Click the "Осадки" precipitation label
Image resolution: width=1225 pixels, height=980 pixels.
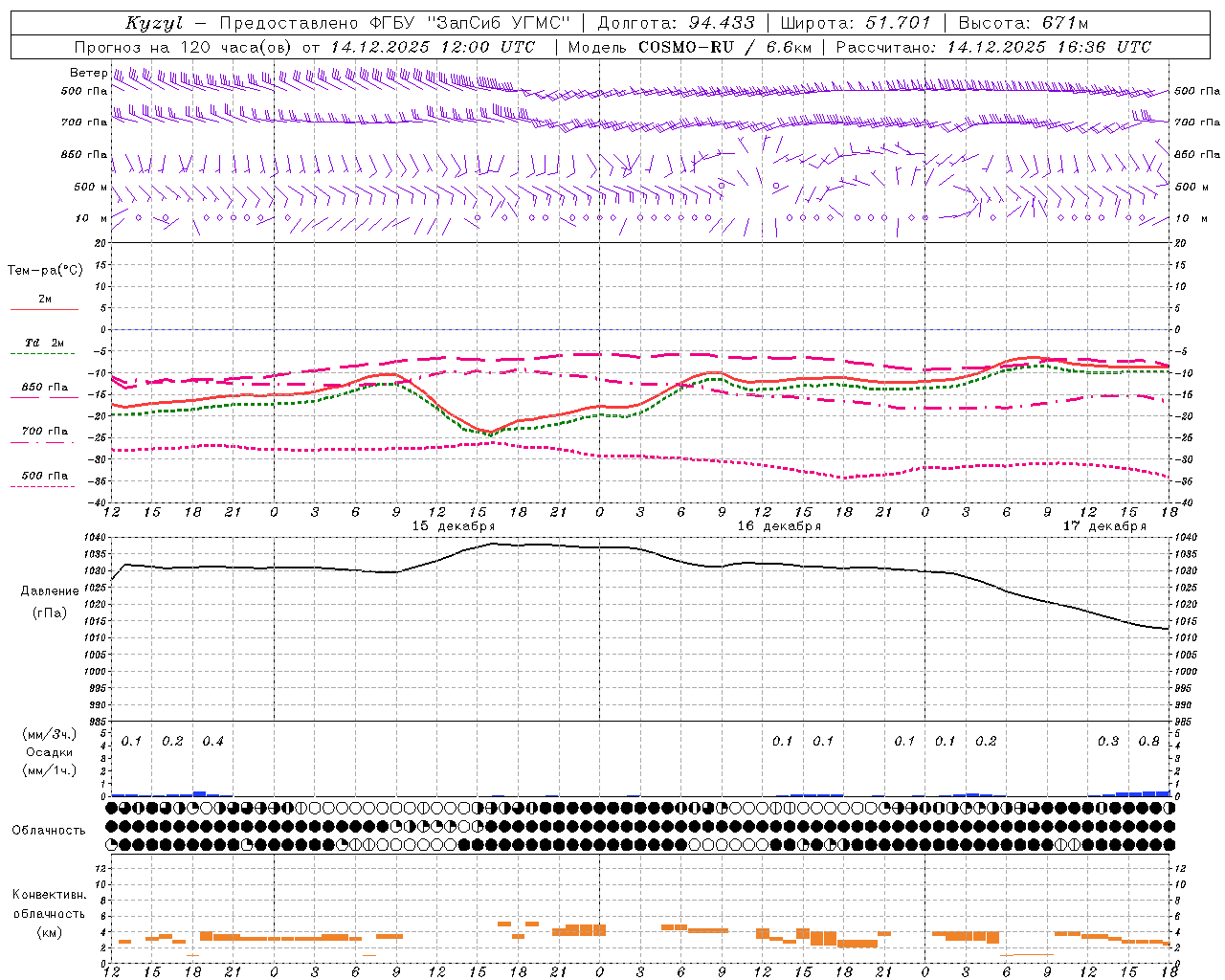click(x=49, y=752)
